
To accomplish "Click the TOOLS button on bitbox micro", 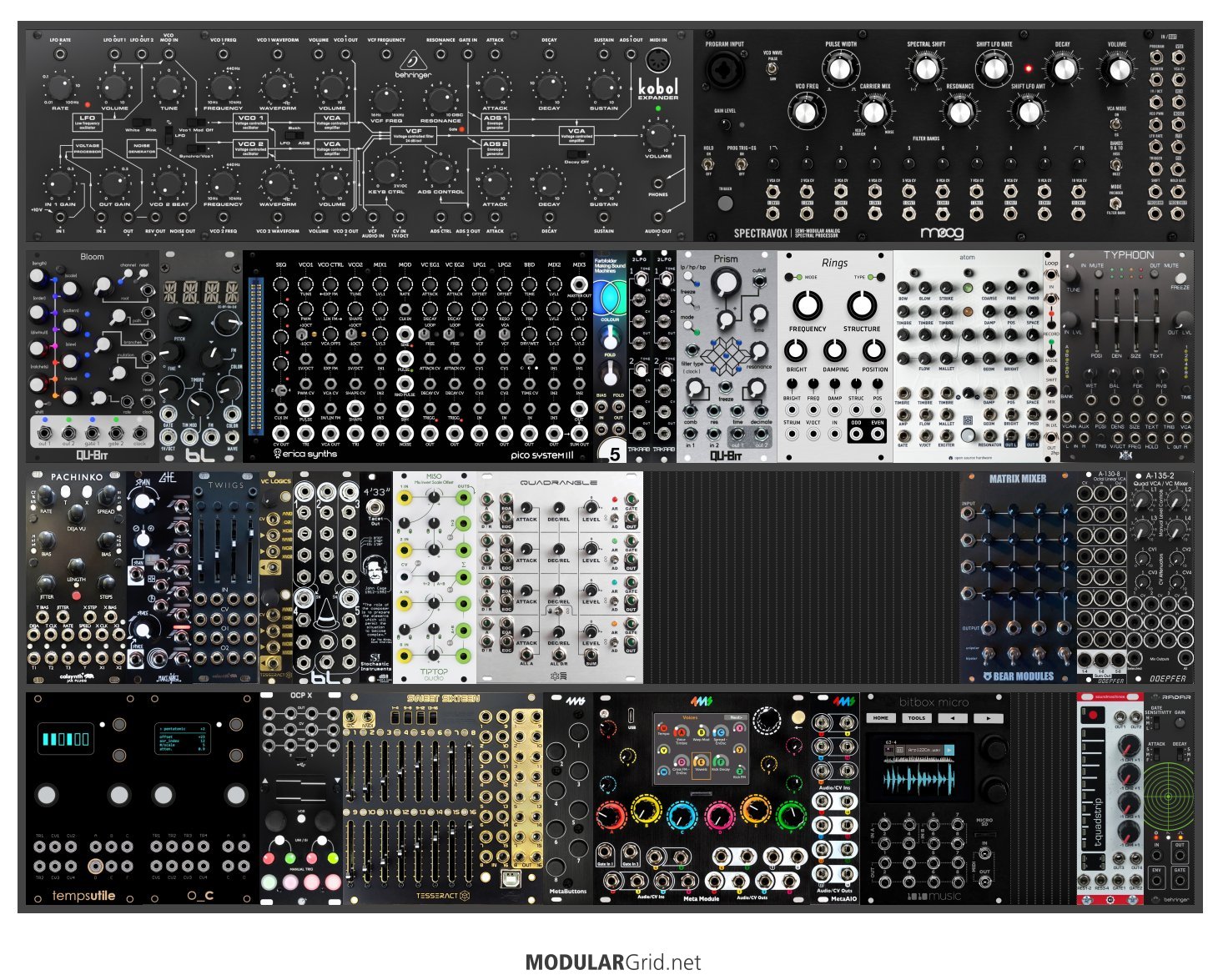I will [917, 717].
